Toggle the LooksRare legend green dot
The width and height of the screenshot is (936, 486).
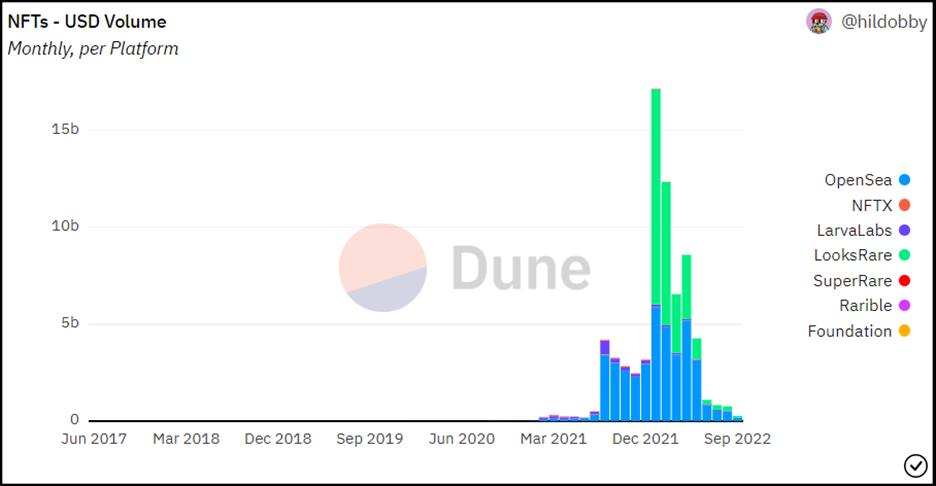point(904,255)
